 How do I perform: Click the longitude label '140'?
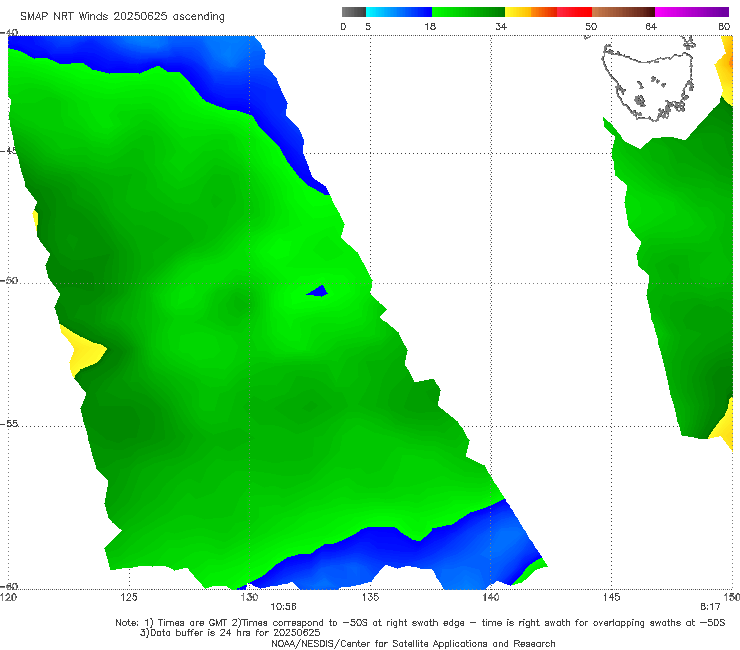(x=491, y=598)
